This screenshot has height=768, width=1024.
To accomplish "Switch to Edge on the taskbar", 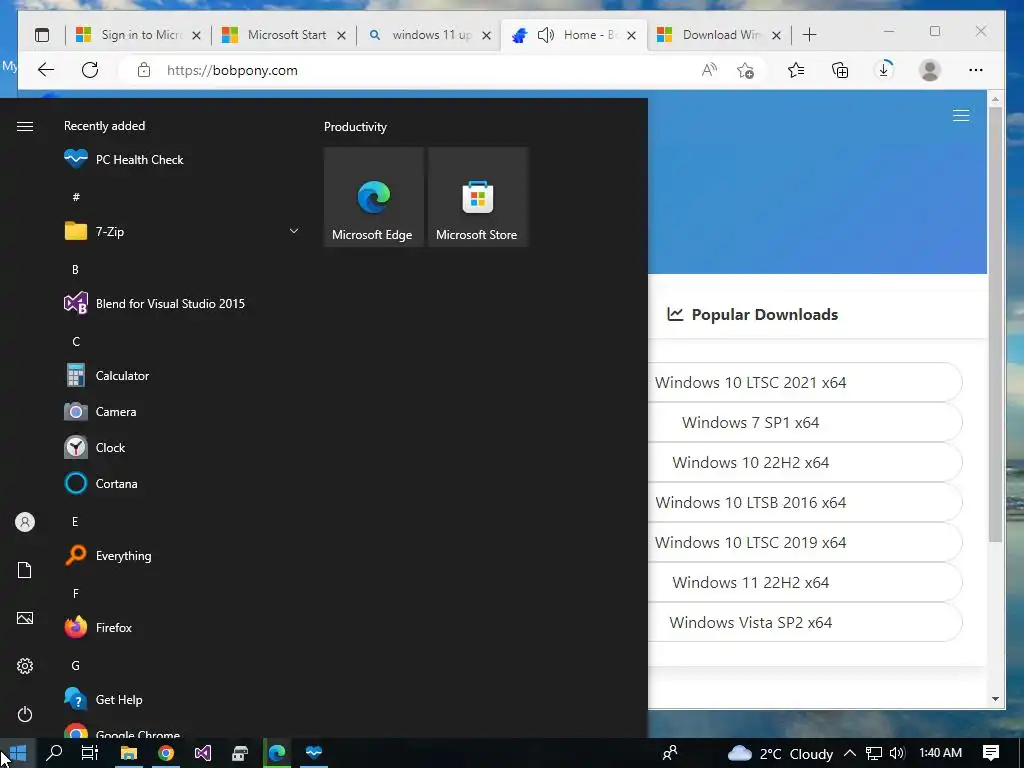I will [x=277, y=753].
